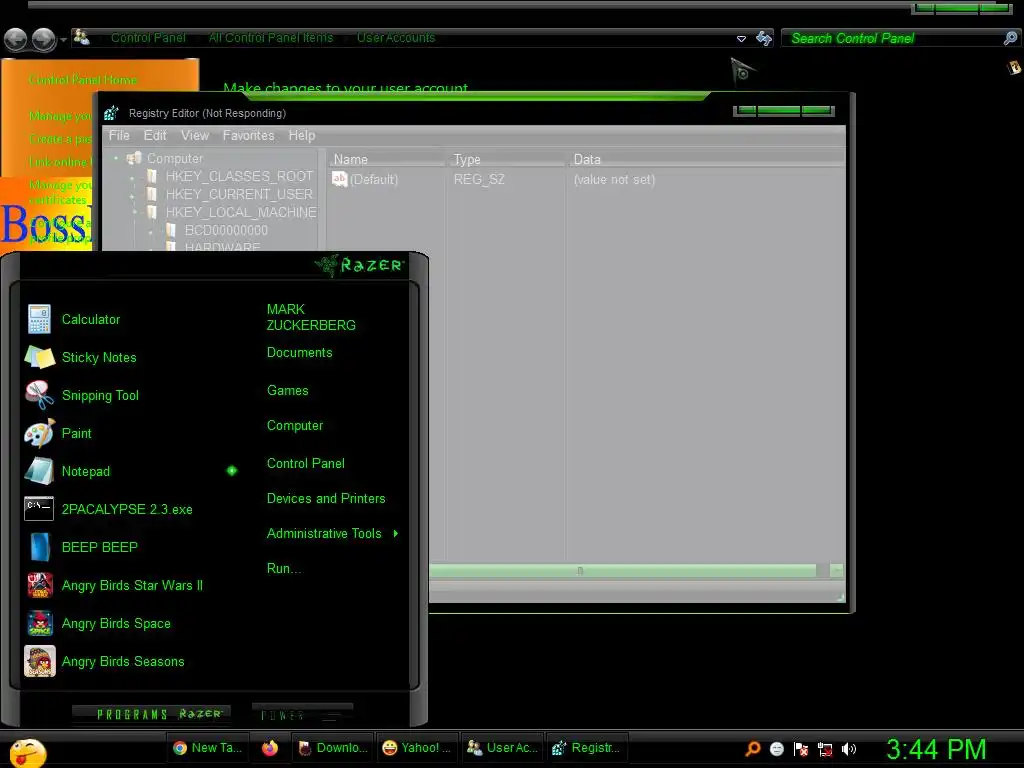Image resolution: width=1024 pixels, height=768 pixels.
Task: Launch Sticky Notes from Start menu
Action: tap(99, 357)
